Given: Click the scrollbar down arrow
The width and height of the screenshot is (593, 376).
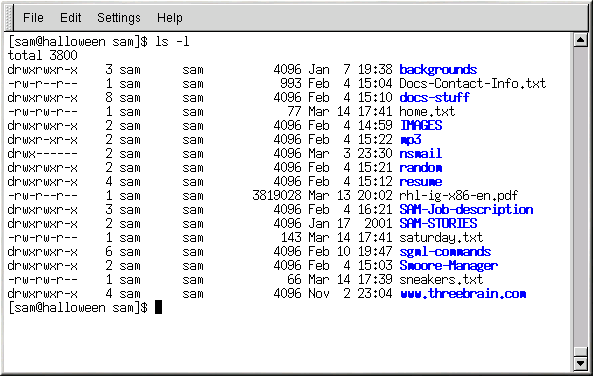Looking at the screenshot, I should click(581, 364).
